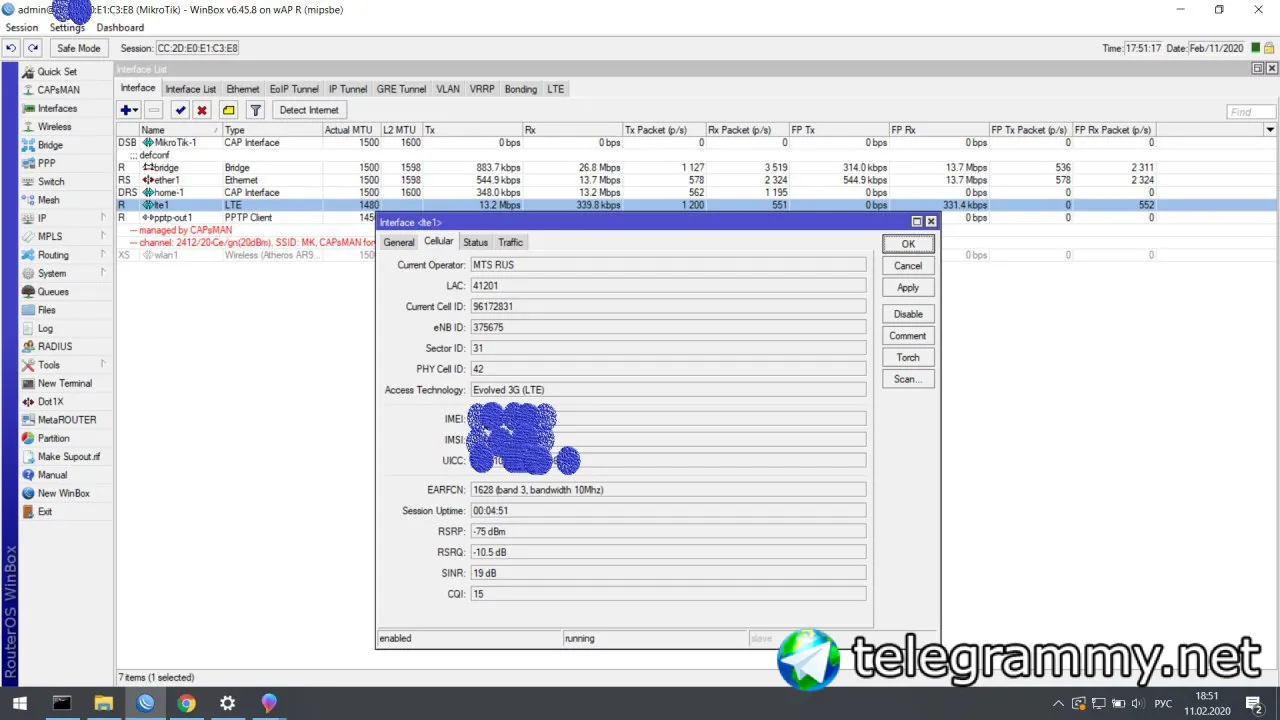The image size is (1280, 720).
Task: Disable selected interface with red X icon
Action: (x=202, y=110)
